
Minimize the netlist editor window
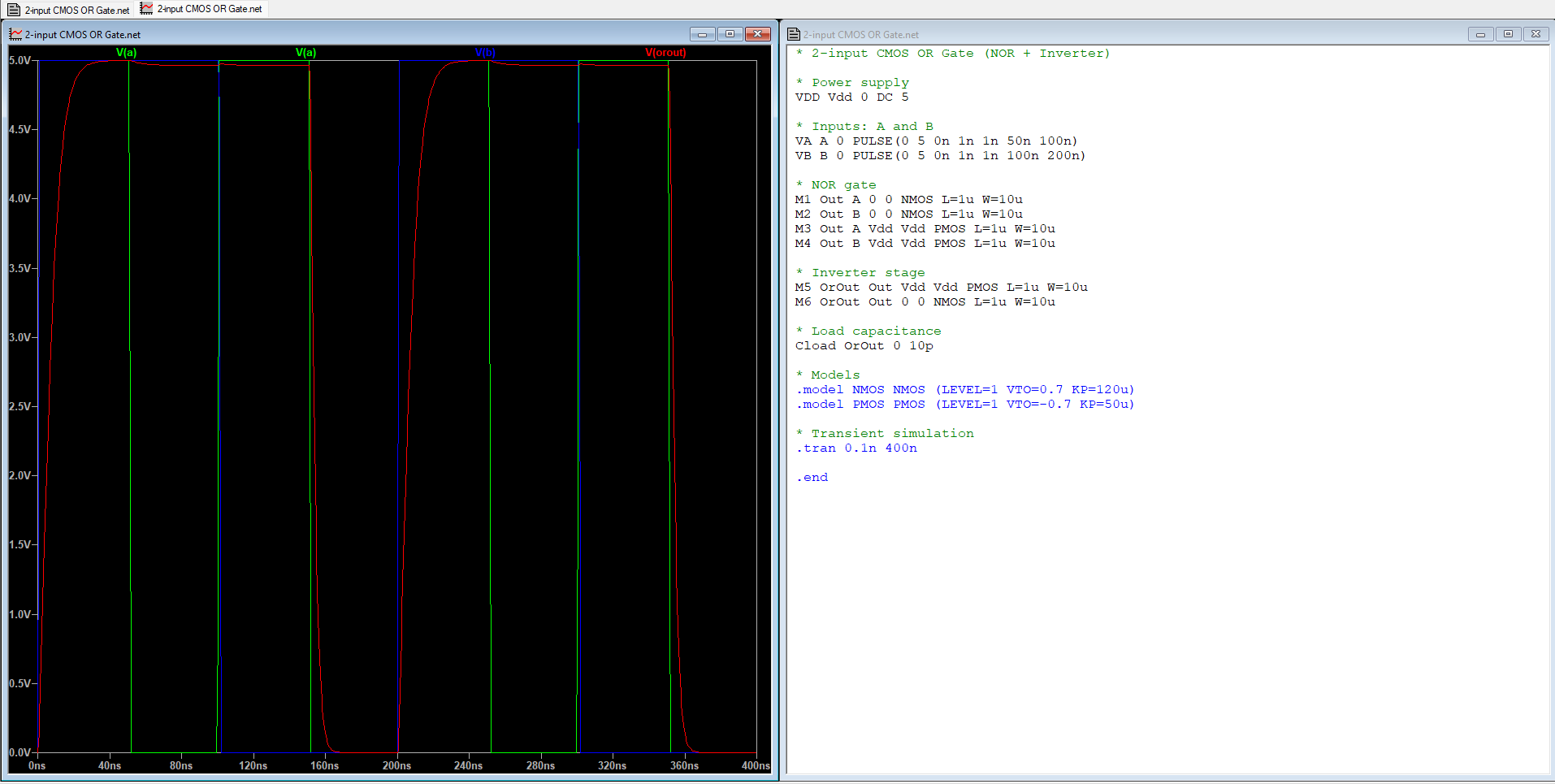pyautogui.click(x=1481, y=34)
